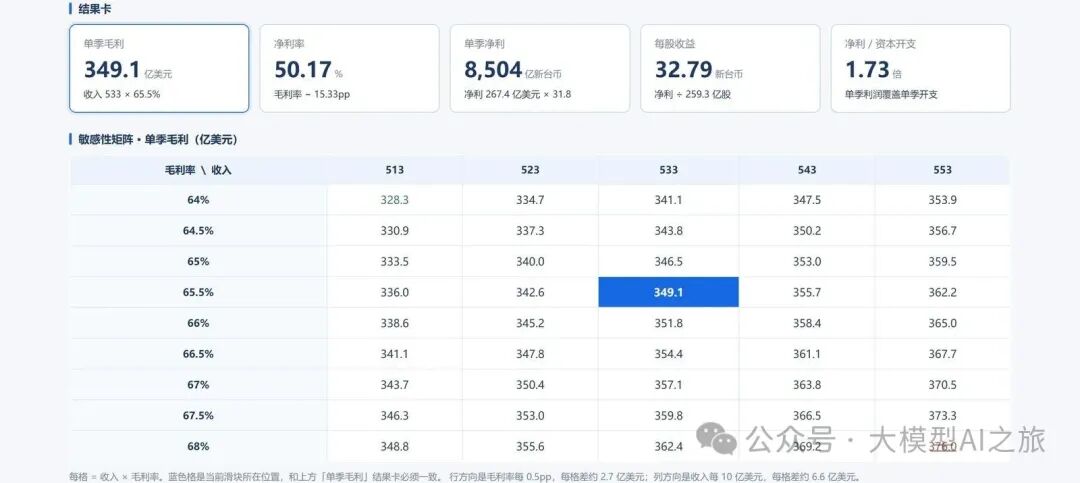
Task: Click the 毛利率 \ 收入 header cell
Action: point(198,169)
